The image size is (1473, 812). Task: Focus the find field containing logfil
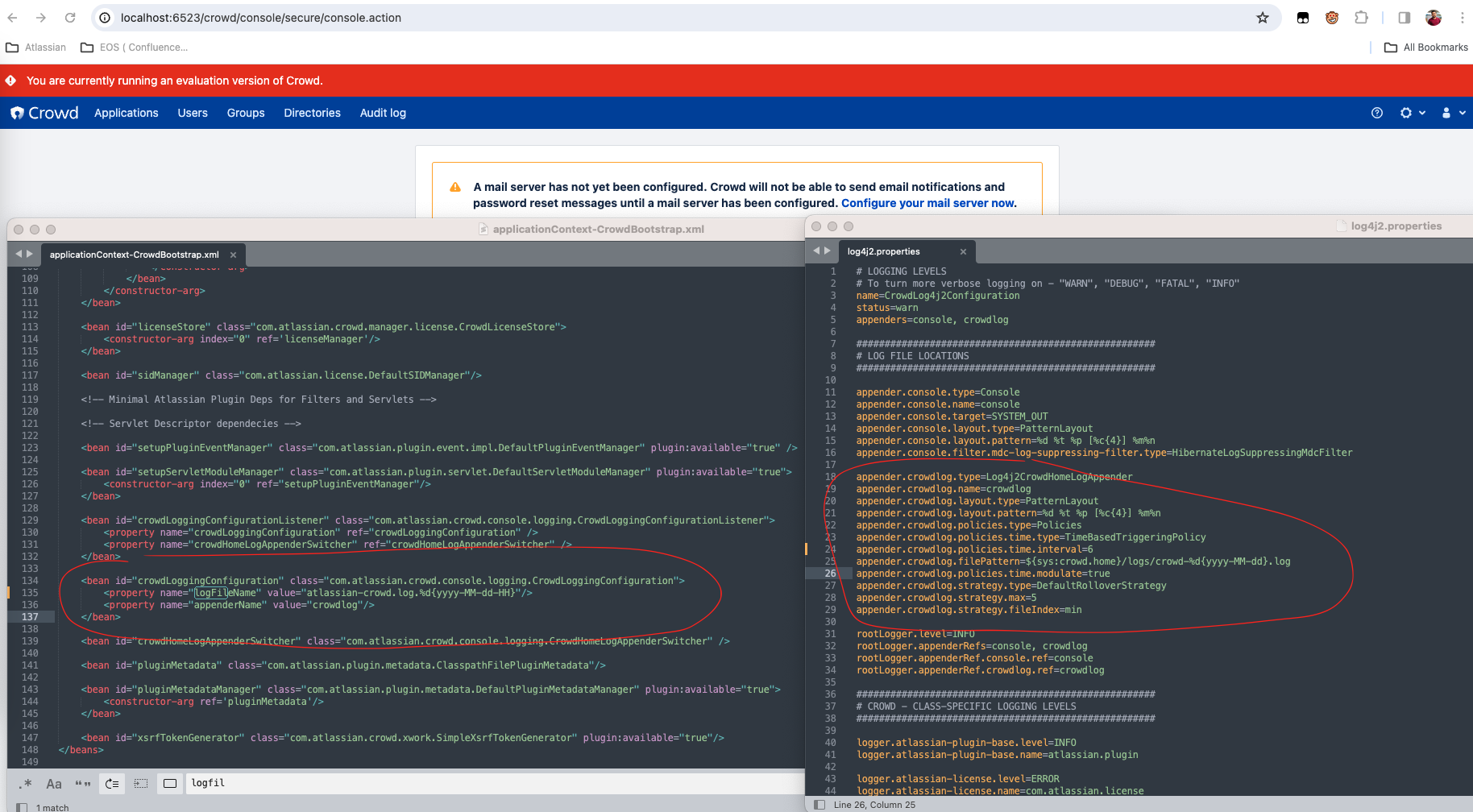pyautogui.click(x=495, y=783)
